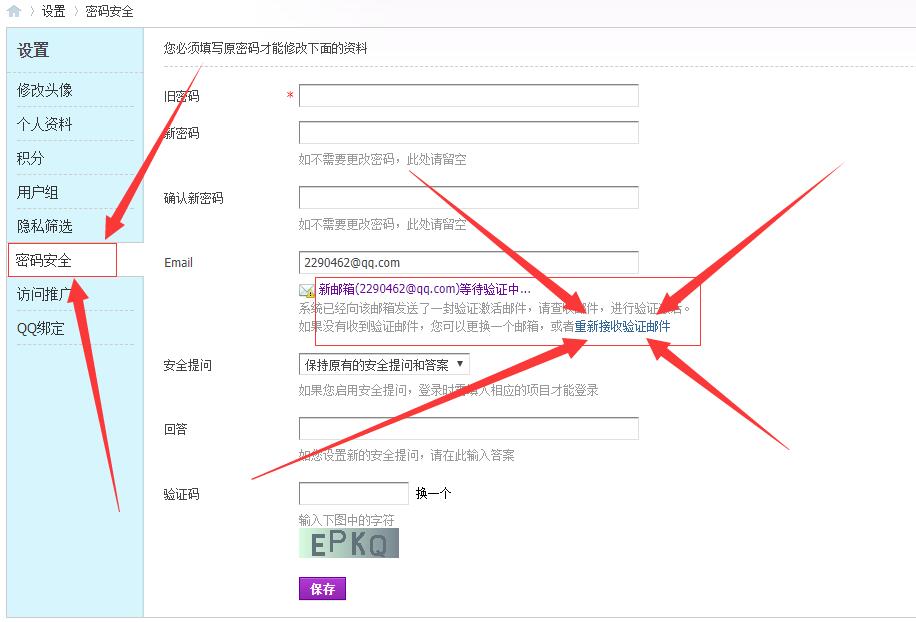Screen dimensions: 916x622
Task: Click the Email field with 2290462@qq.com
Action: click(x=469, y=262)
